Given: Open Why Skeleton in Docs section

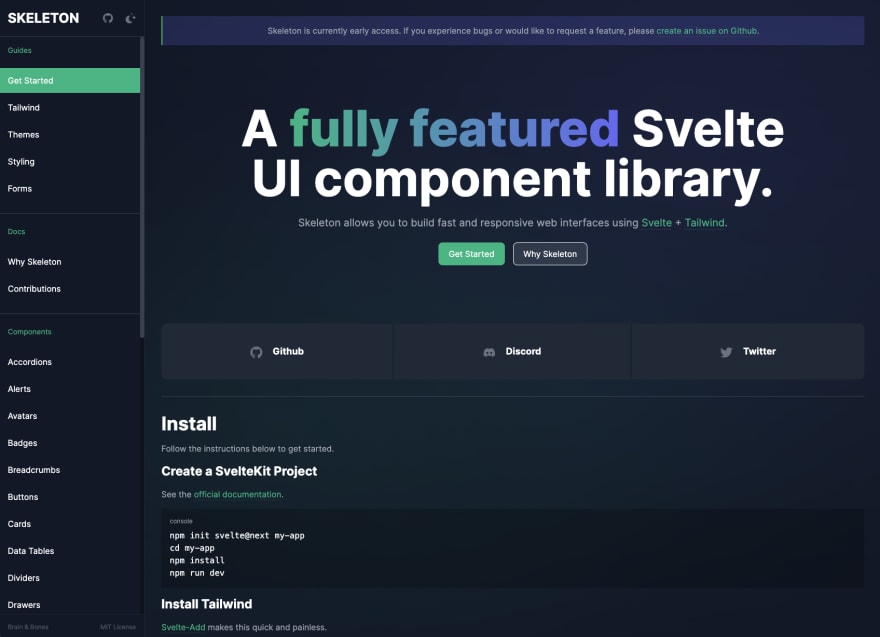Looking at the screenshot, I should coord(34,262).
